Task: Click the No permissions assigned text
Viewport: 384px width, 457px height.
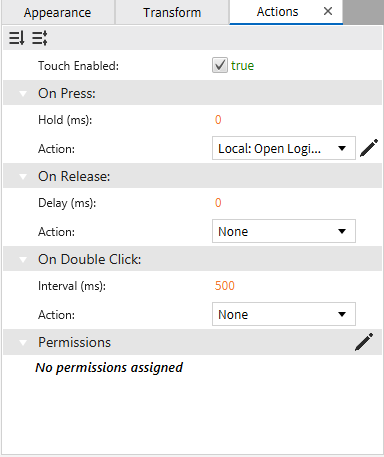Action: (x=109, y=368)
